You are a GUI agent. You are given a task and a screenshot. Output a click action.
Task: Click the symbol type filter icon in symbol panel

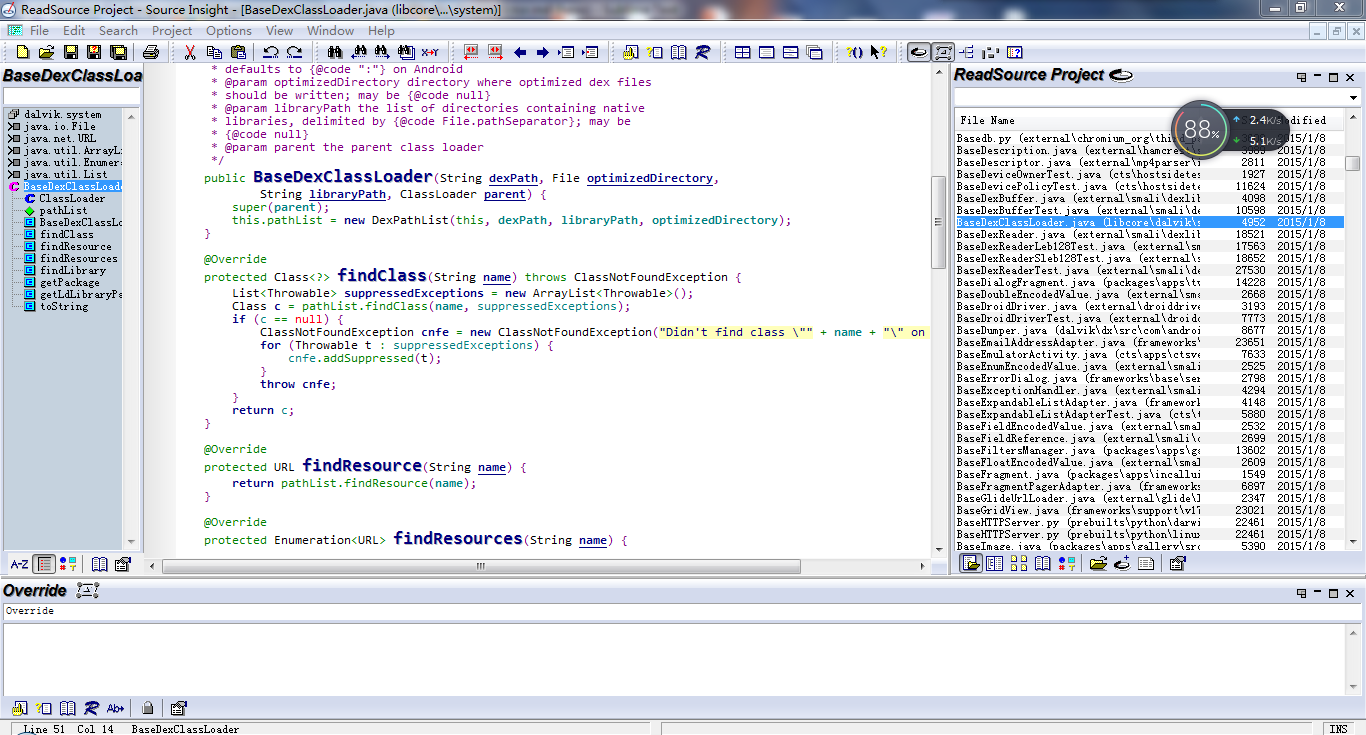[68, 564]
